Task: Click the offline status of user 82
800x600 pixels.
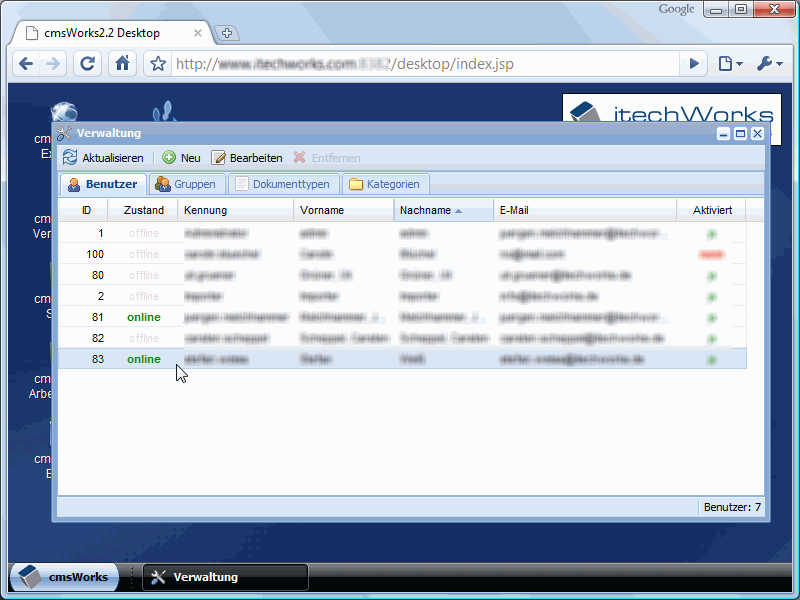Action: point(144,338)
